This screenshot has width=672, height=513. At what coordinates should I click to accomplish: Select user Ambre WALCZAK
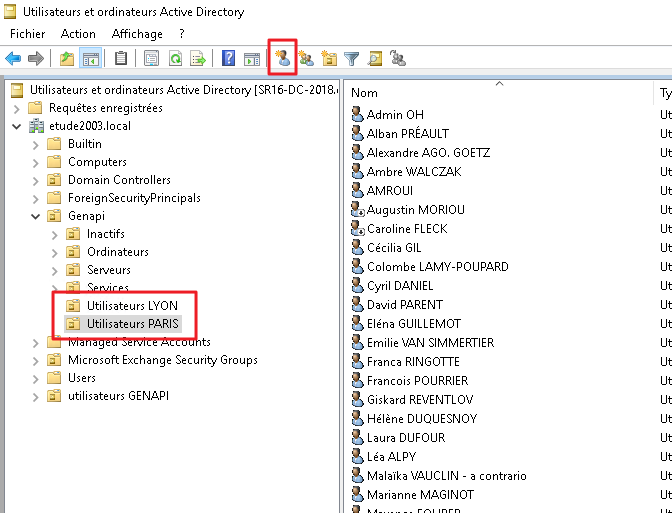tap(414, 172)
